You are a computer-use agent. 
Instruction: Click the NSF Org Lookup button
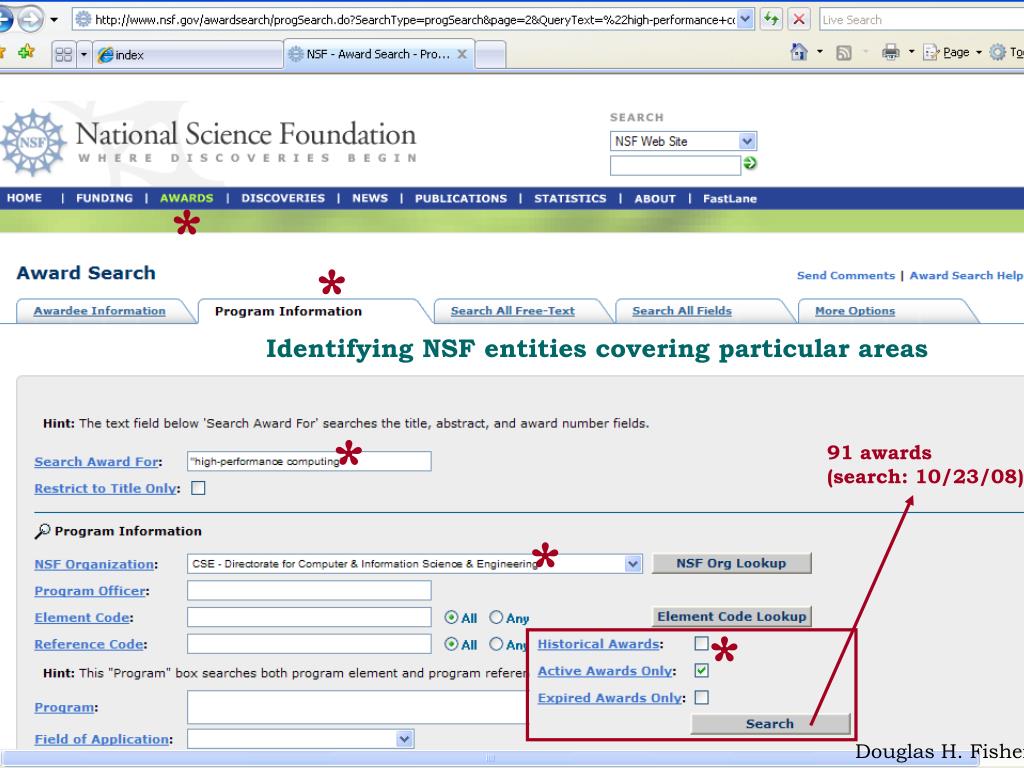coord(731,563)
